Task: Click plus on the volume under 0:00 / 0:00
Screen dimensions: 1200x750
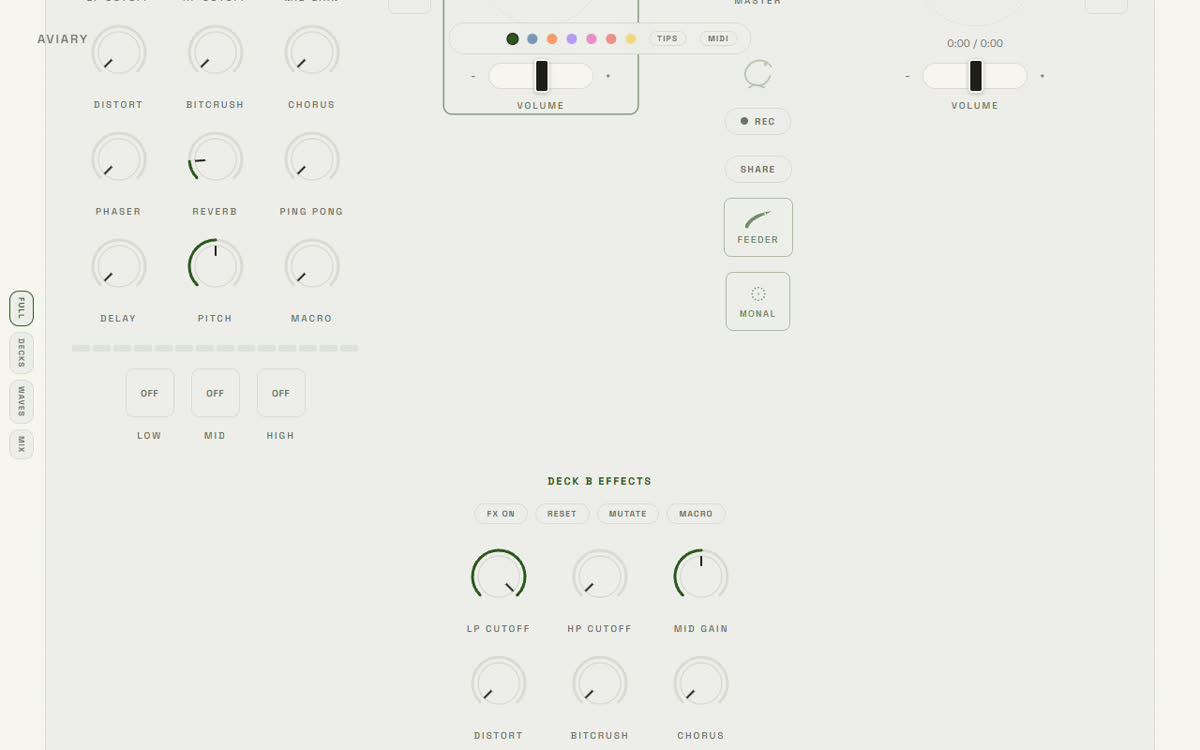Action: pos(1042,76)
